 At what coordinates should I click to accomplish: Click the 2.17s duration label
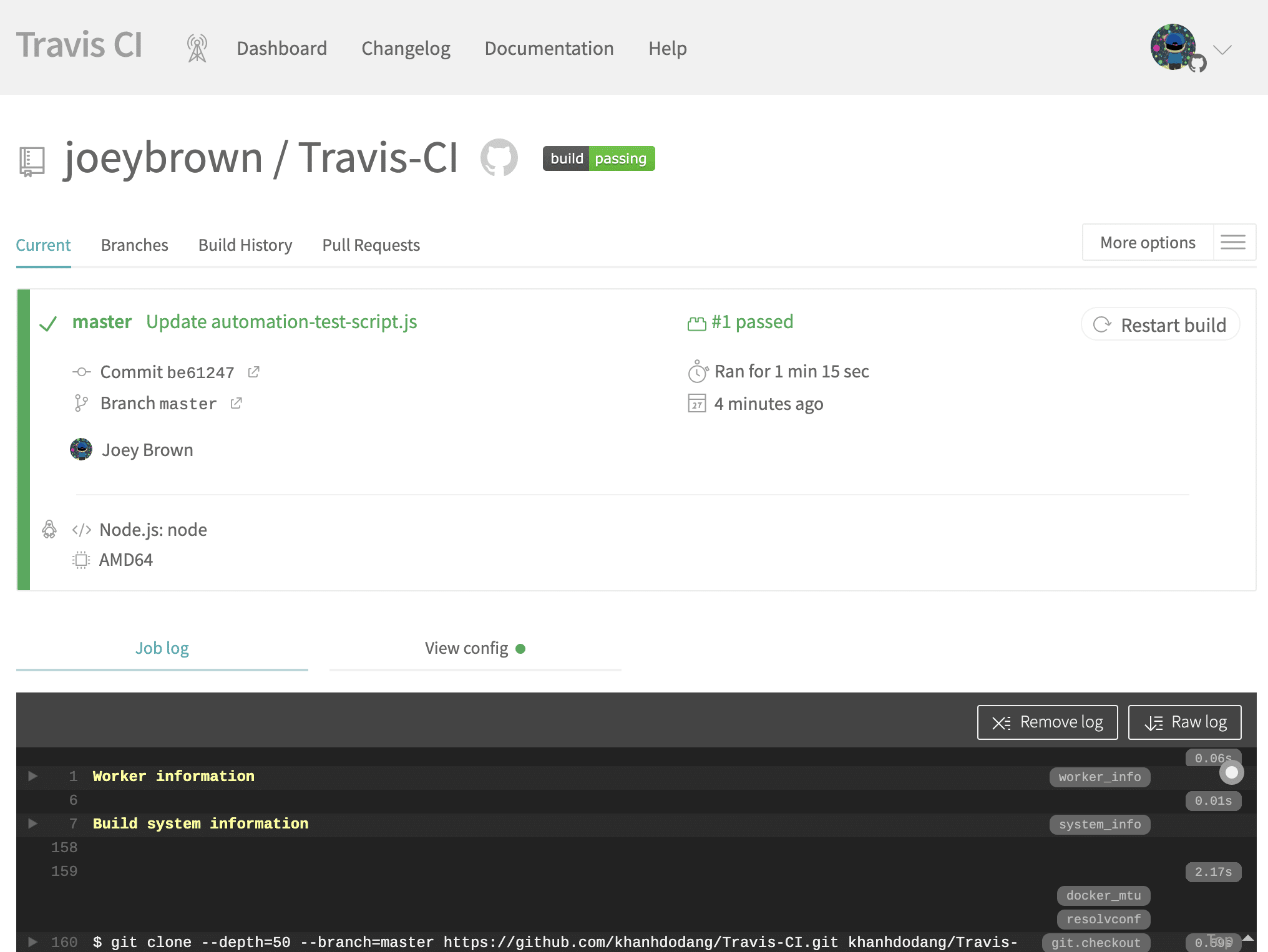[1213, 872]
